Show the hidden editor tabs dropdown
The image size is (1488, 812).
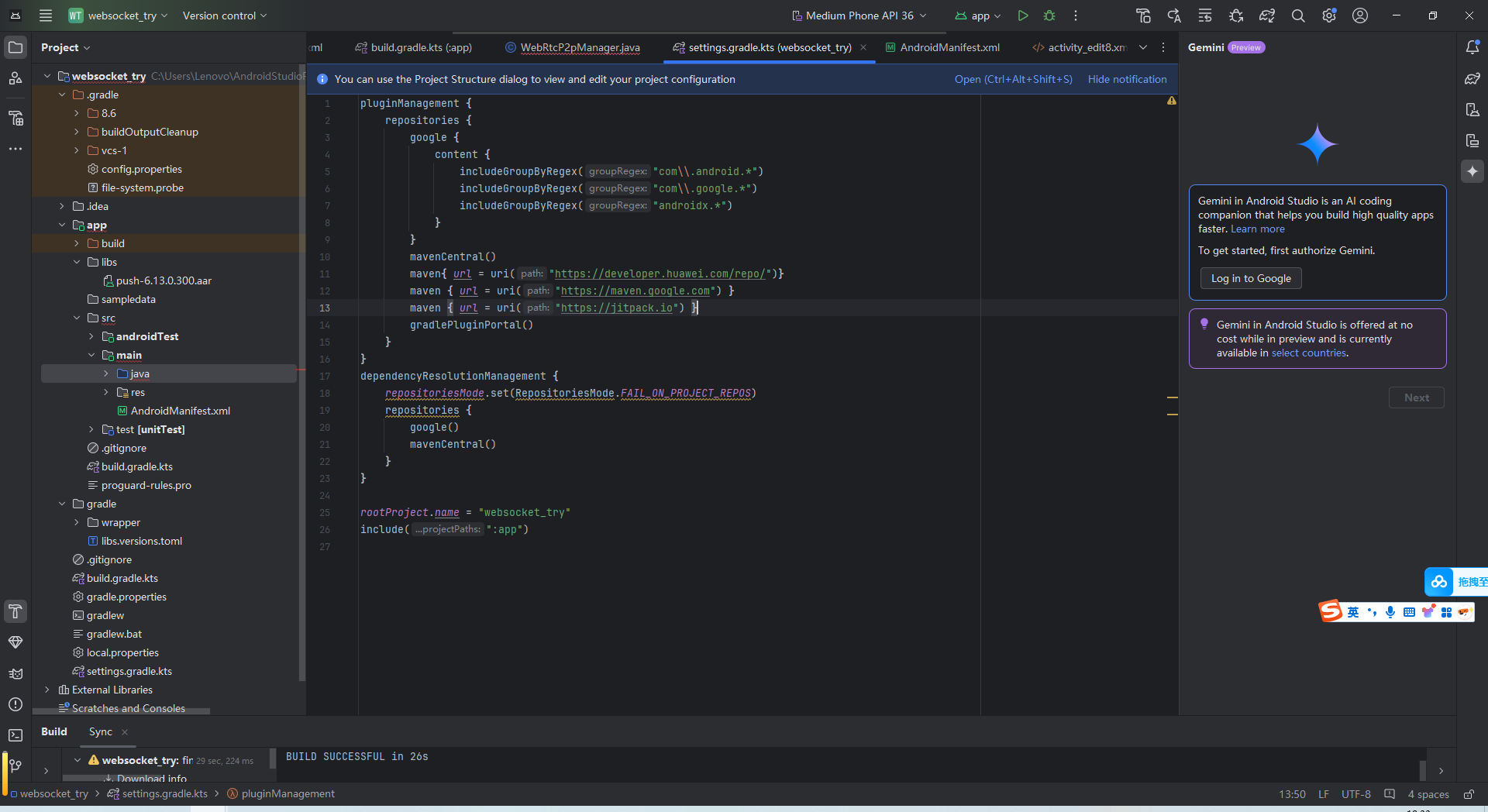coord(1143,47)
